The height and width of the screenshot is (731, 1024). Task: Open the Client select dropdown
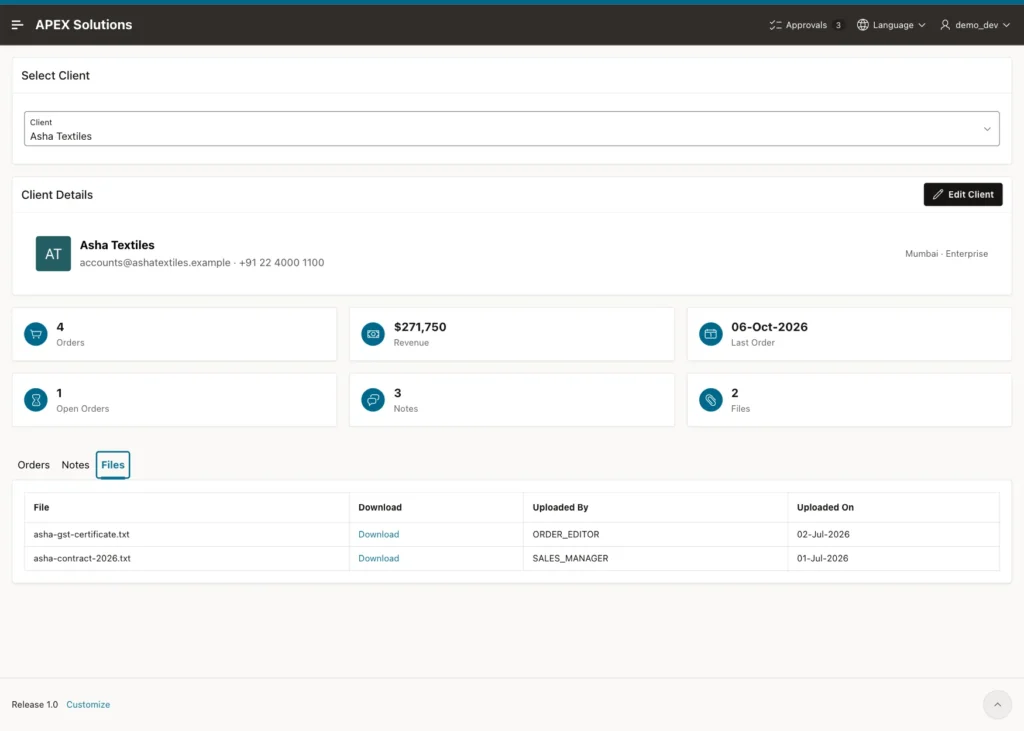(x=511, y=129)
